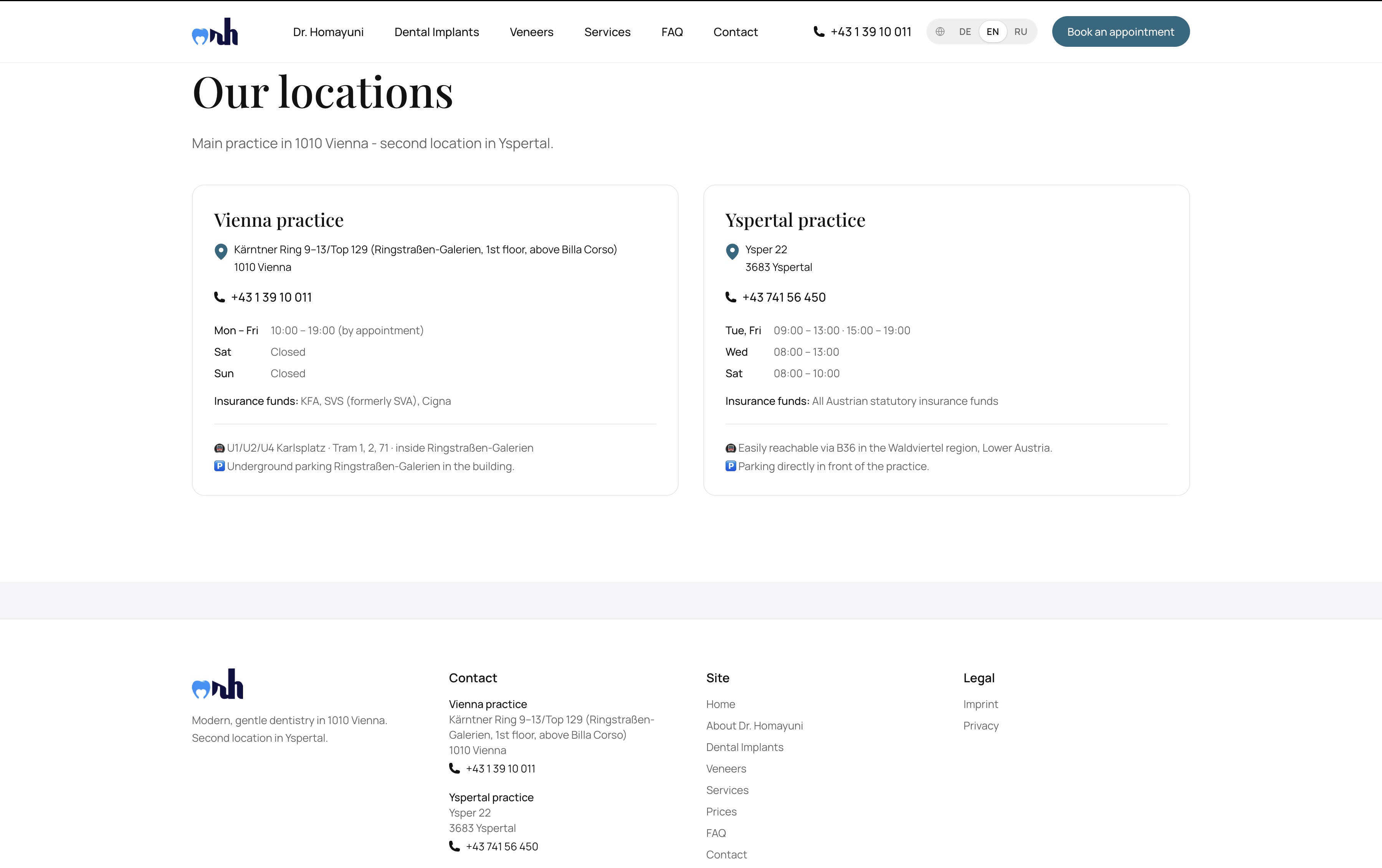Screen dimensions: 1382x868
Task: Open the Kärntner Ring address in Vienna card
Action: click(425, 258)
